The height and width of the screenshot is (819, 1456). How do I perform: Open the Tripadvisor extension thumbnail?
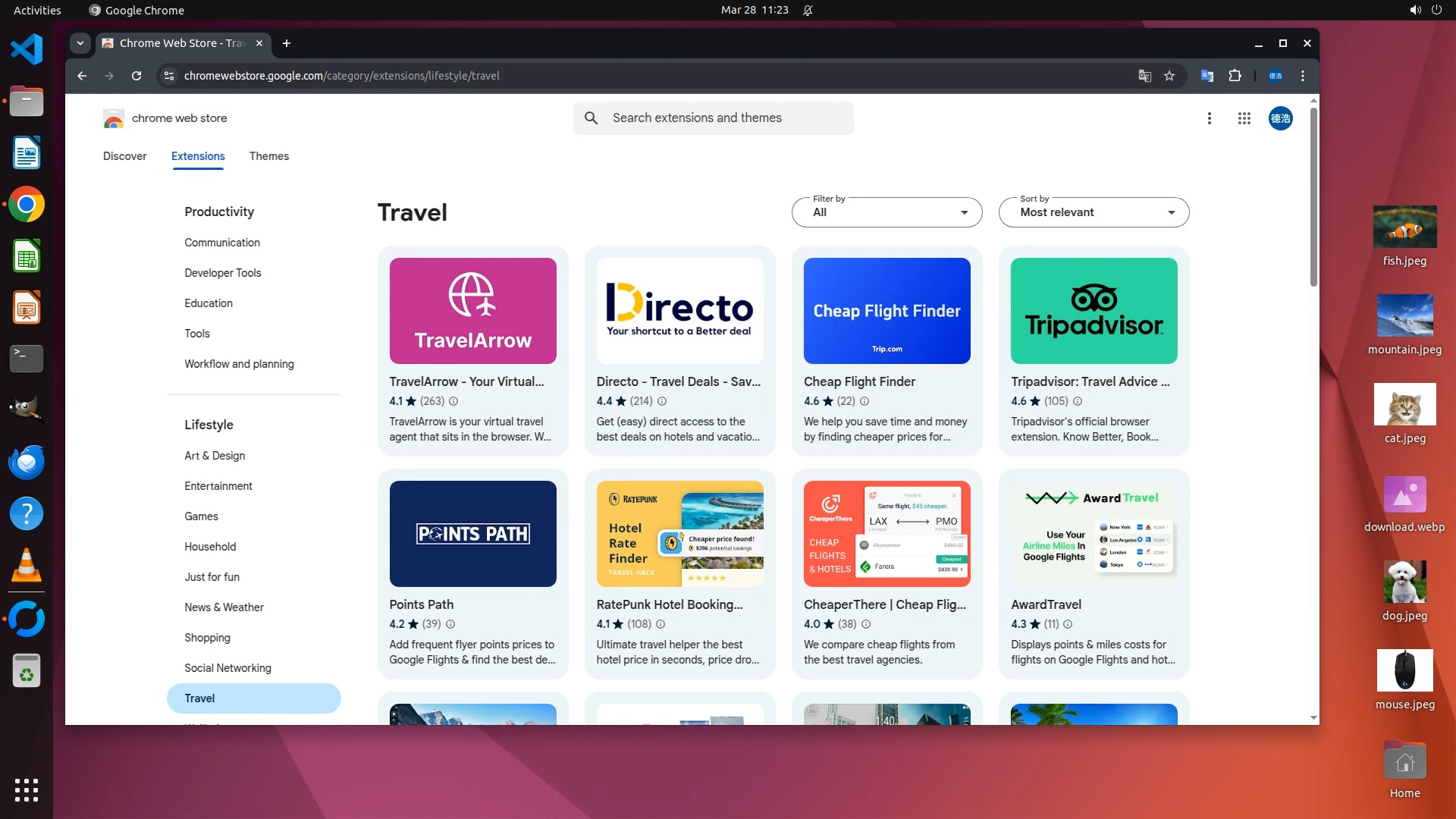1094,311
